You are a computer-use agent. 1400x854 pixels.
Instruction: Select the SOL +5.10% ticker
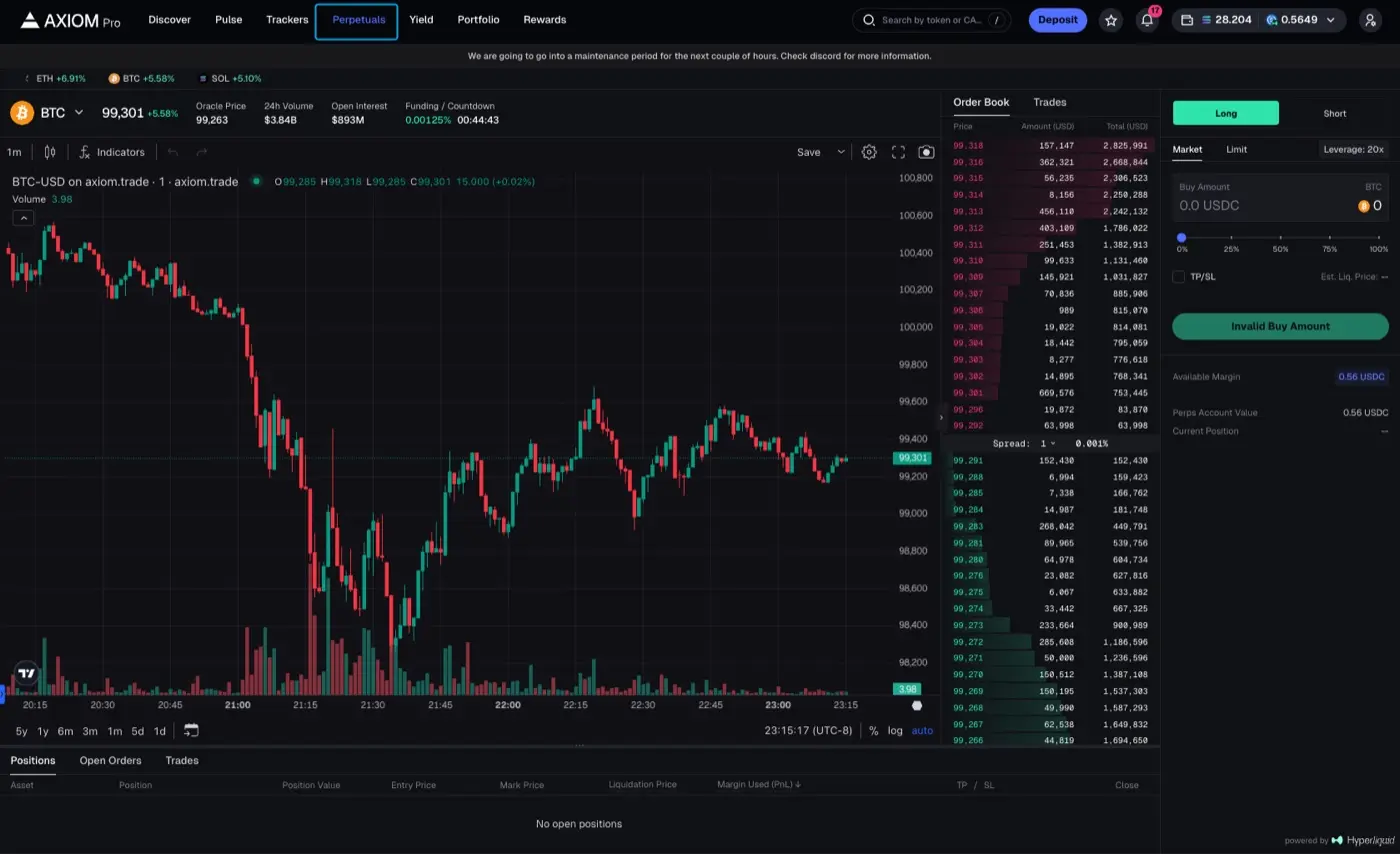[x=230, y=78]
